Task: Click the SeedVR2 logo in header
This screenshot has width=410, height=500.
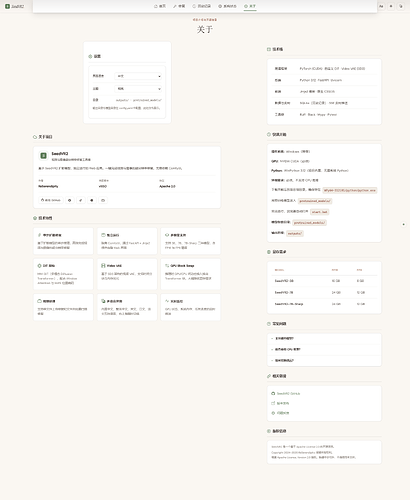Action: [x=14, y=6]
